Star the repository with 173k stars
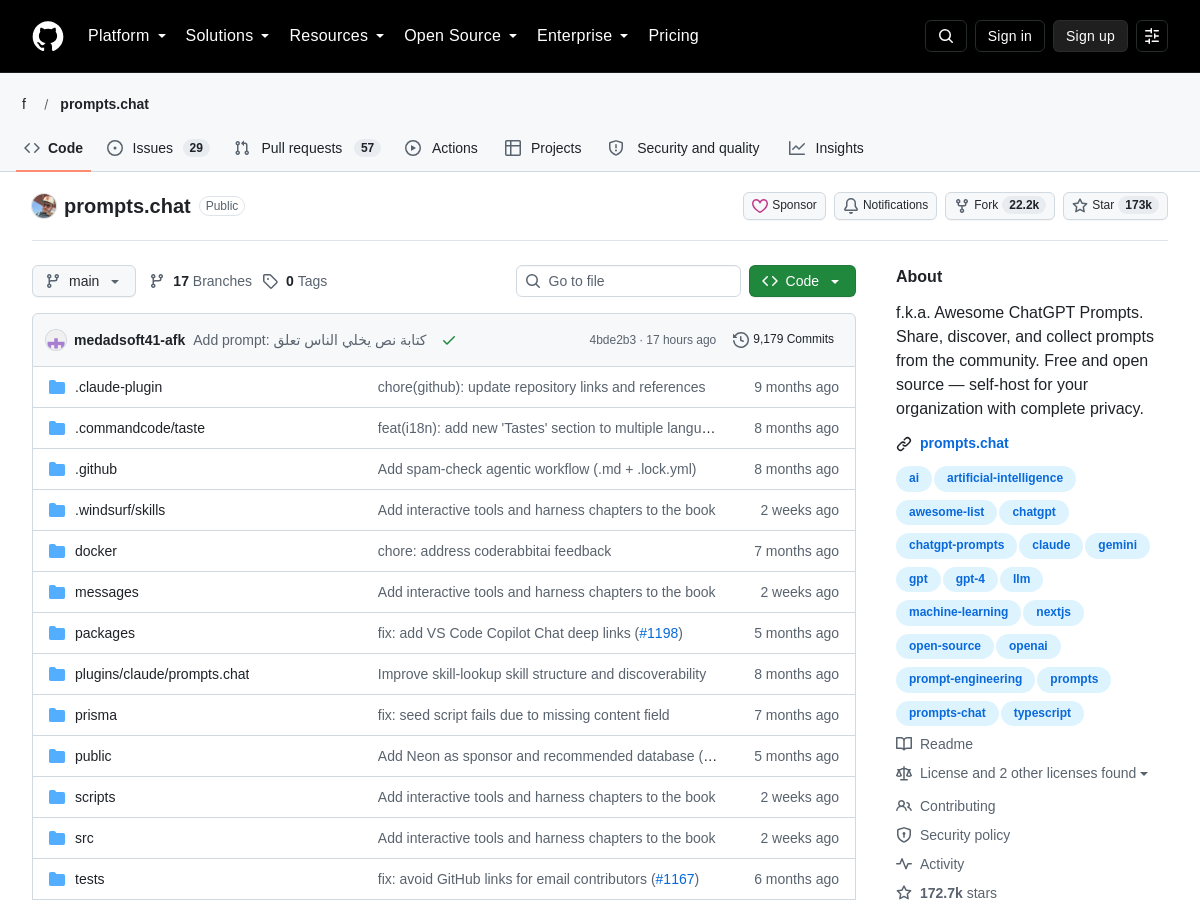1200x900 pixels. click(1115, 206)
